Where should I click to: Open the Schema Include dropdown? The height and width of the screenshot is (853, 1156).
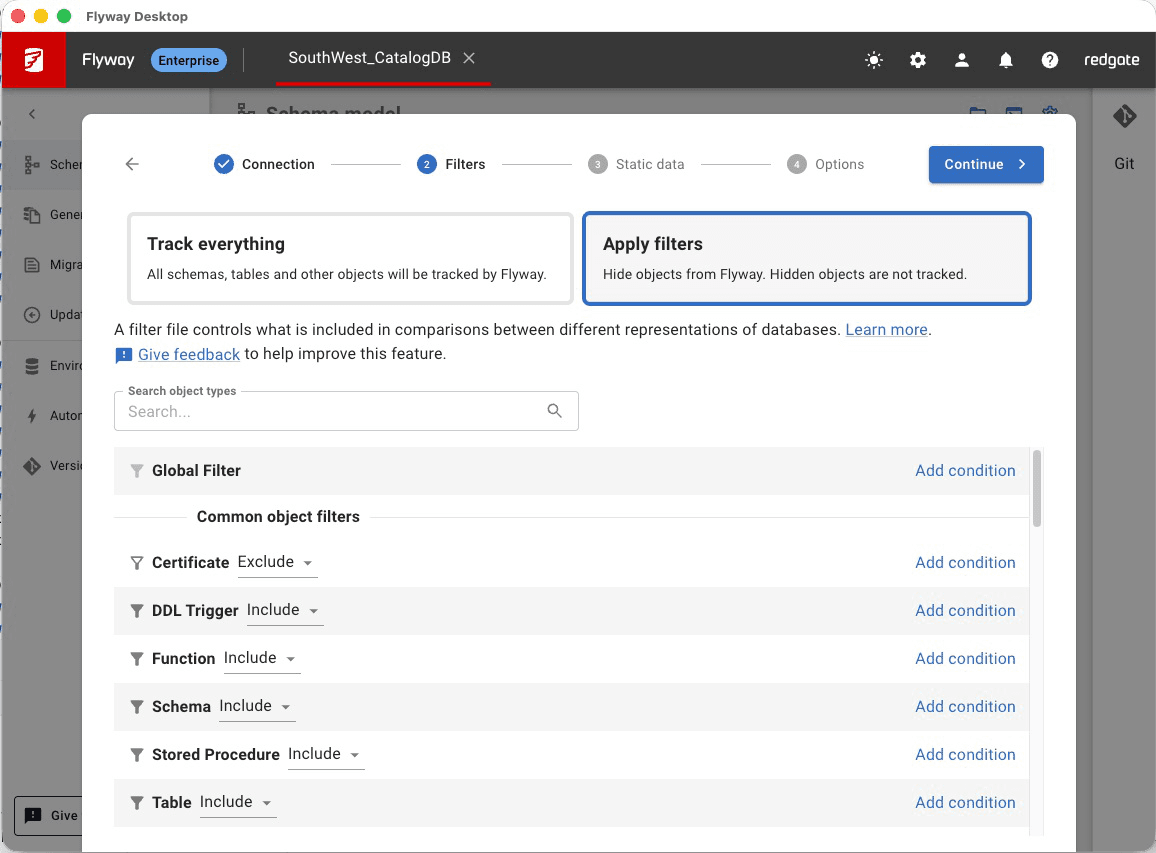point(257,706)
